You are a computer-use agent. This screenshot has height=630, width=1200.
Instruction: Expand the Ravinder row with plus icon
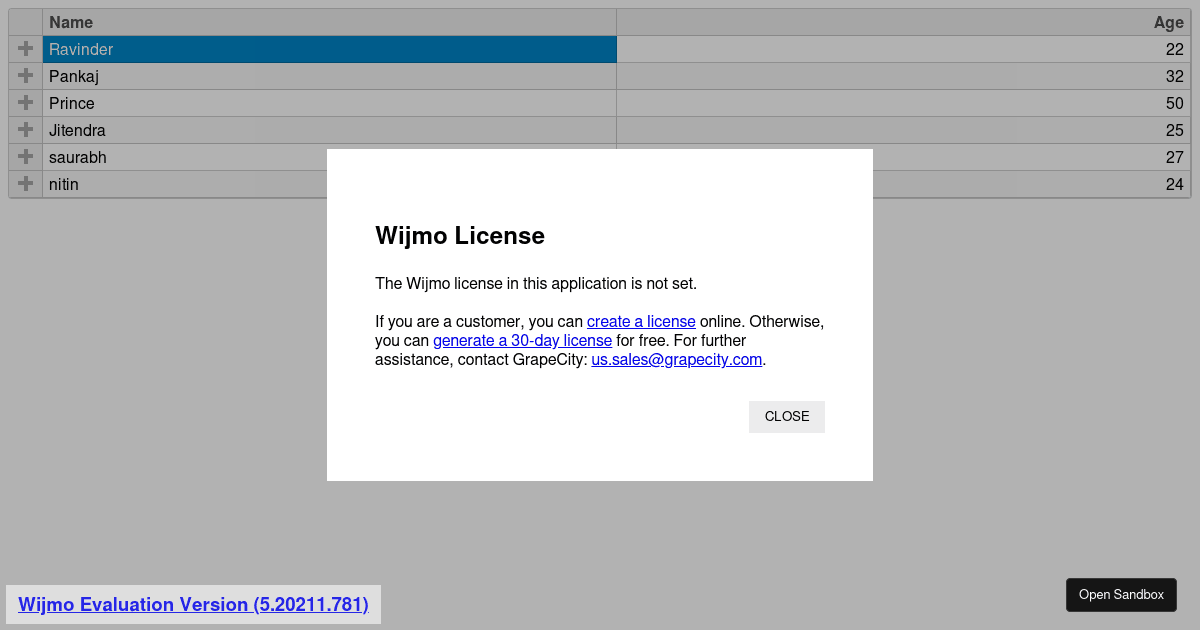click(26, 49)
